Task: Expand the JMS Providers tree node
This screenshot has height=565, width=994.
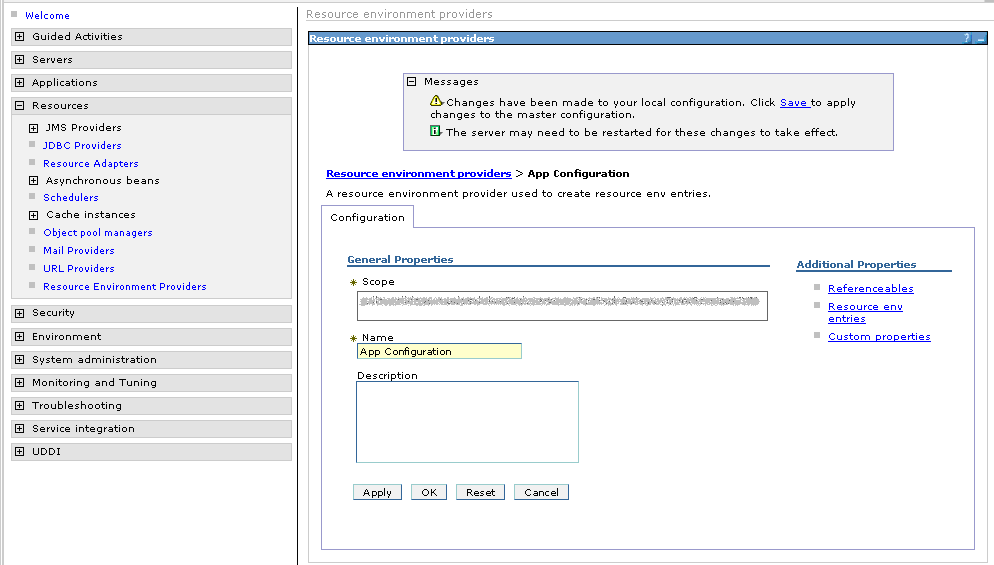Action: (34, 128)
